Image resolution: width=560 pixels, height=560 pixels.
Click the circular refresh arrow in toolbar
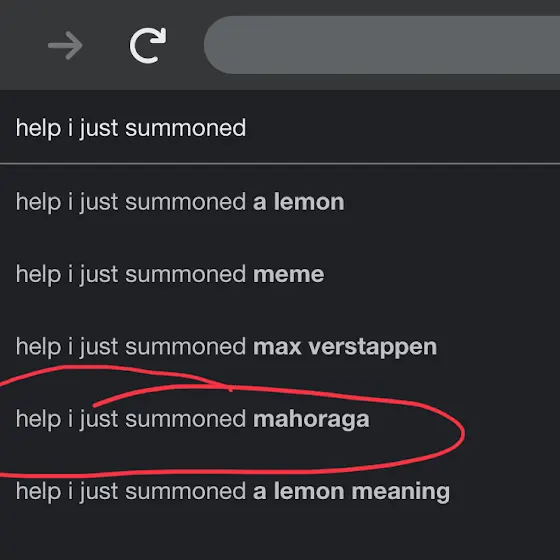[148, 45]
